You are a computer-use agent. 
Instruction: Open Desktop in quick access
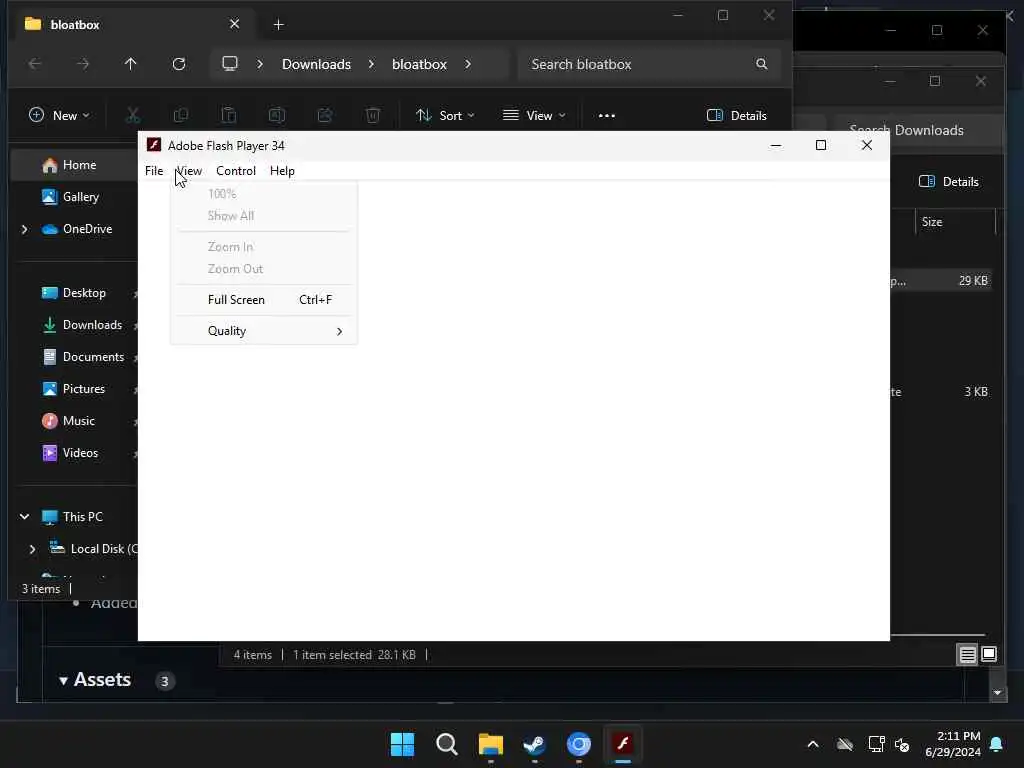point(74,293)
